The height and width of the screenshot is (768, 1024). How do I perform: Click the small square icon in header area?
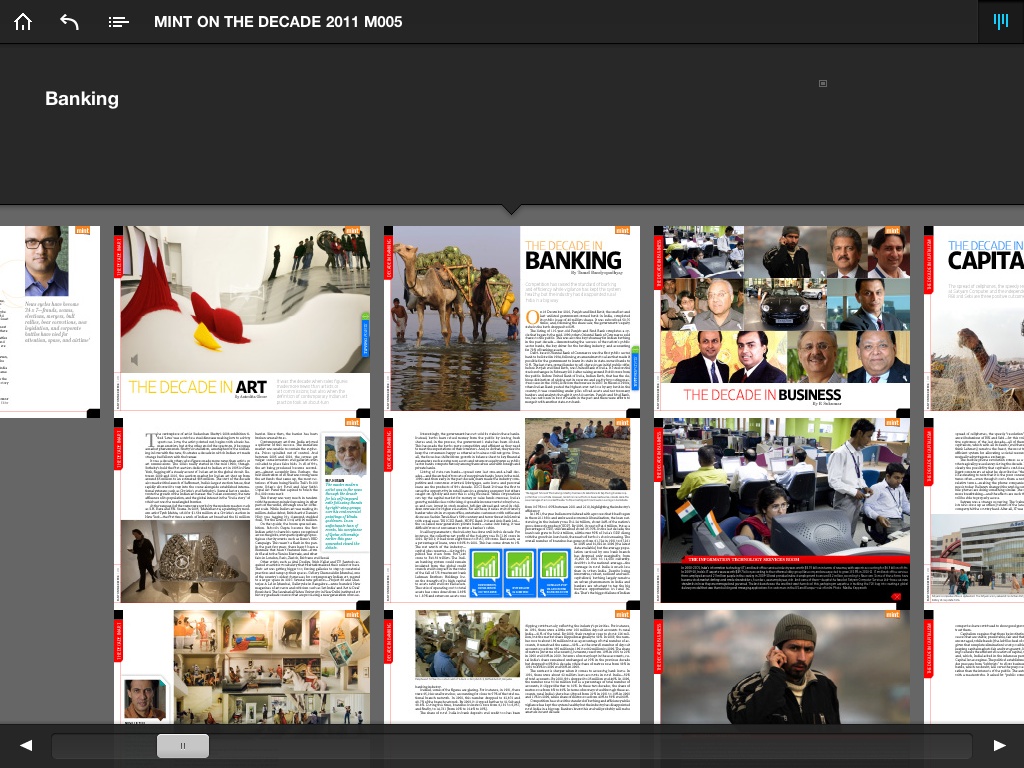coord(823,84)
